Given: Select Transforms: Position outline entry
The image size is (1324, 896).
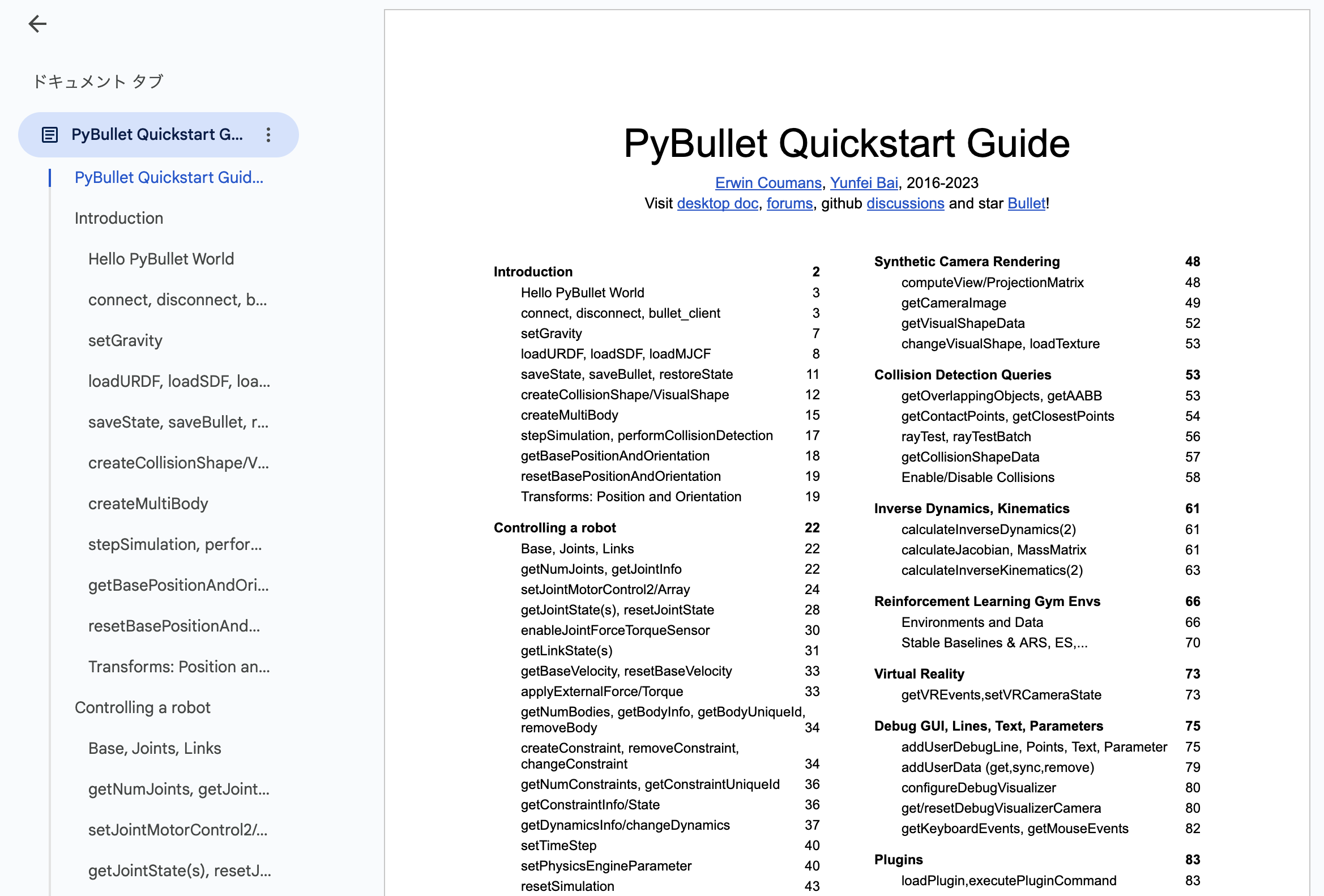Looking at the screenshot, I should click(x=179, y=667).
